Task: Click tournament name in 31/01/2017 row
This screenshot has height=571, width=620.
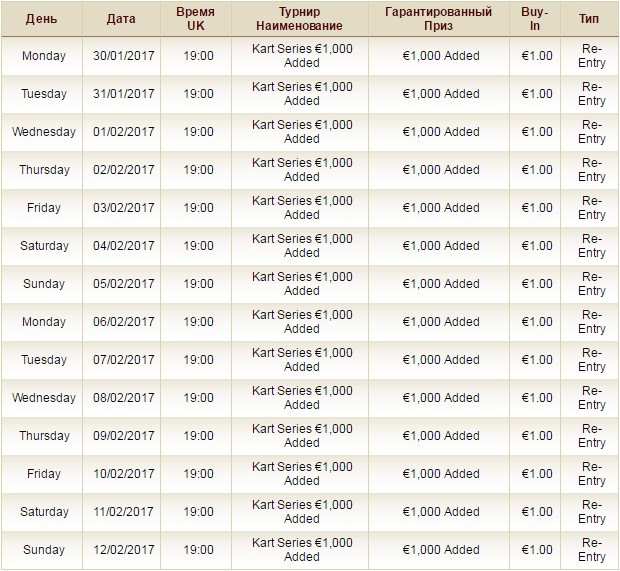Action: pos(302,94)
